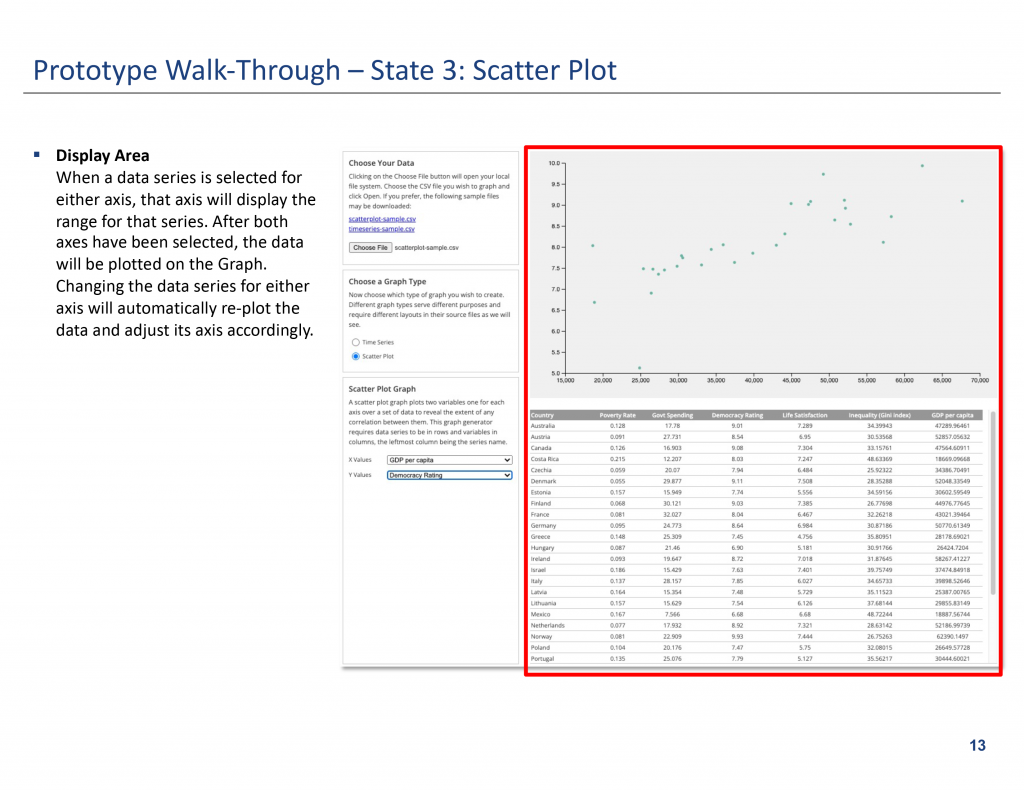Click the Country column header
This screenshot has width=1024, height=791.
point(543,415)
